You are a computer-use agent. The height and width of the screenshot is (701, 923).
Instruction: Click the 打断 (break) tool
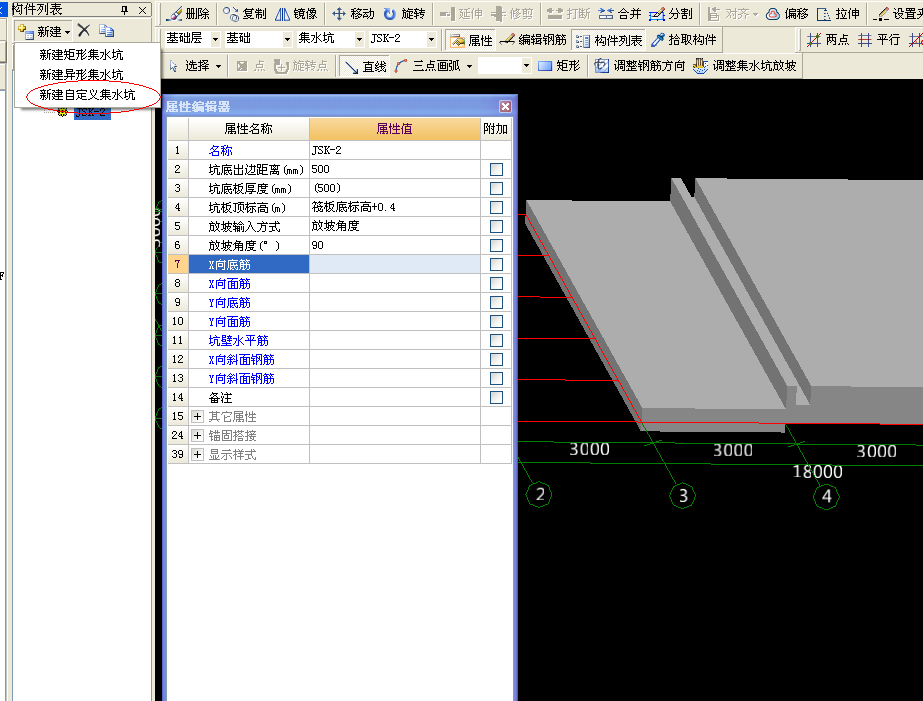pyautogui.click(x=568, y=14)
